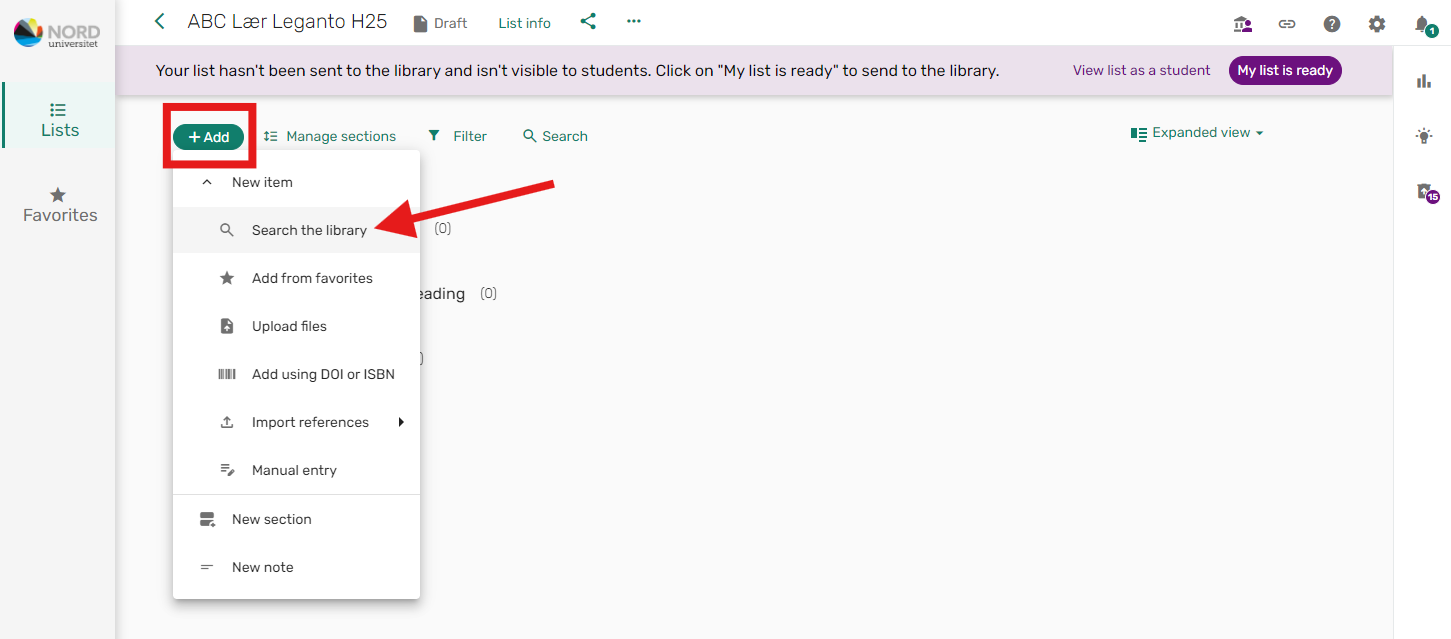Viewport: 1451px width, 639px height.
Task: Click the back arrow beside list title
Action: pyautogui.click(x=160, y=21)
